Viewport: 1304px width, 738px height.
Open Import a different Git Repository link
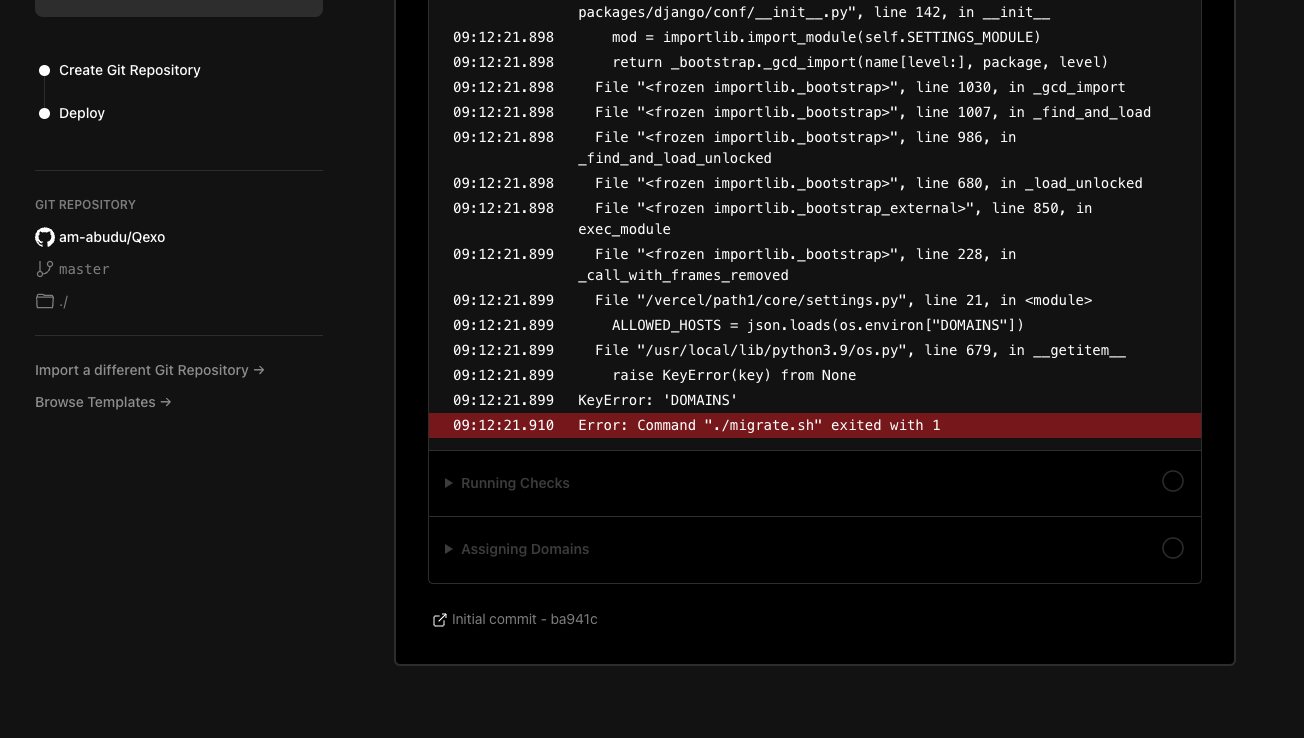pos(149,370)
